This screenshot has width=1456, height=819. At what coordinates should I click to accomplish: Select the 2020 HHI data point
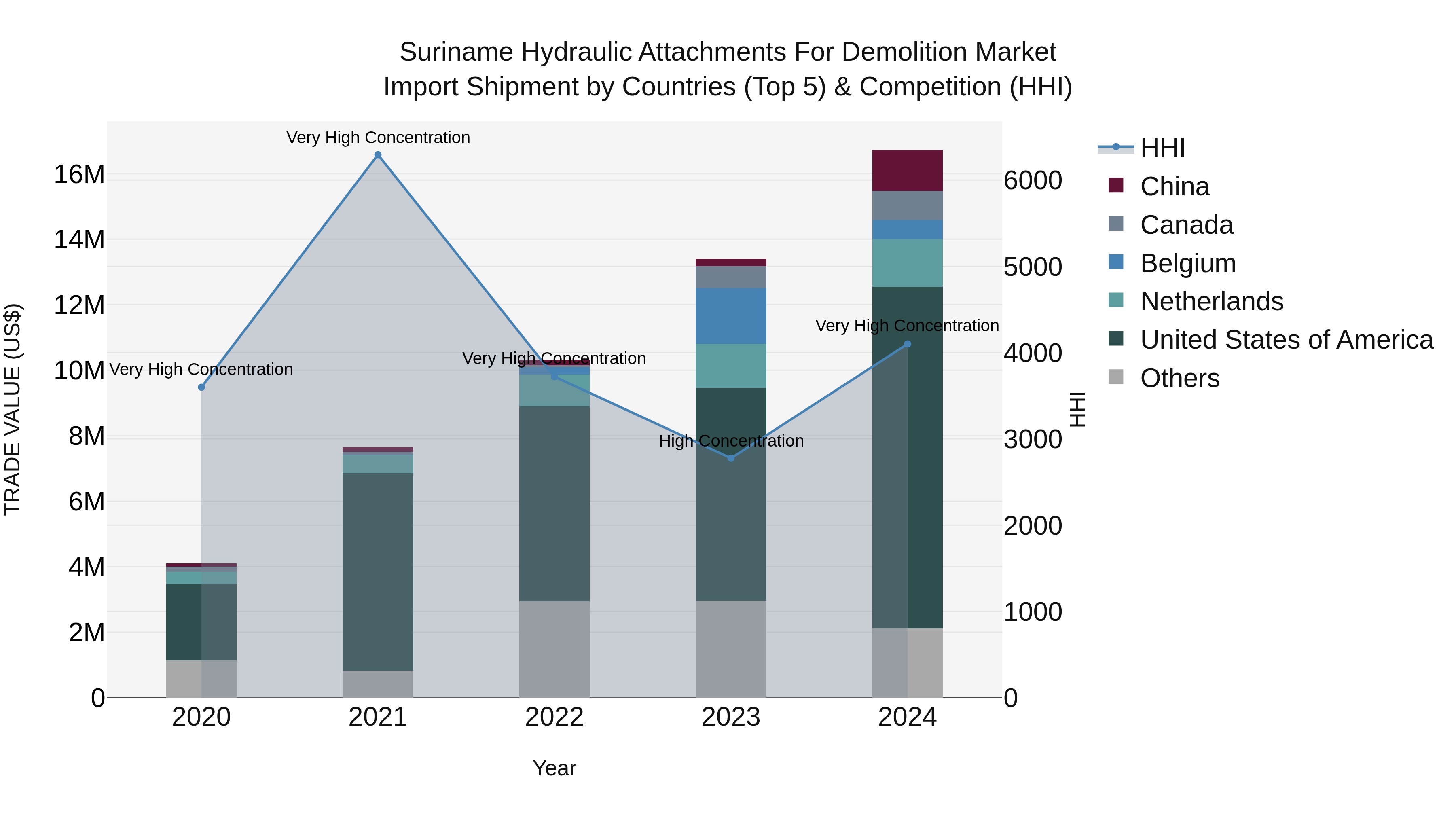[201, 387]
